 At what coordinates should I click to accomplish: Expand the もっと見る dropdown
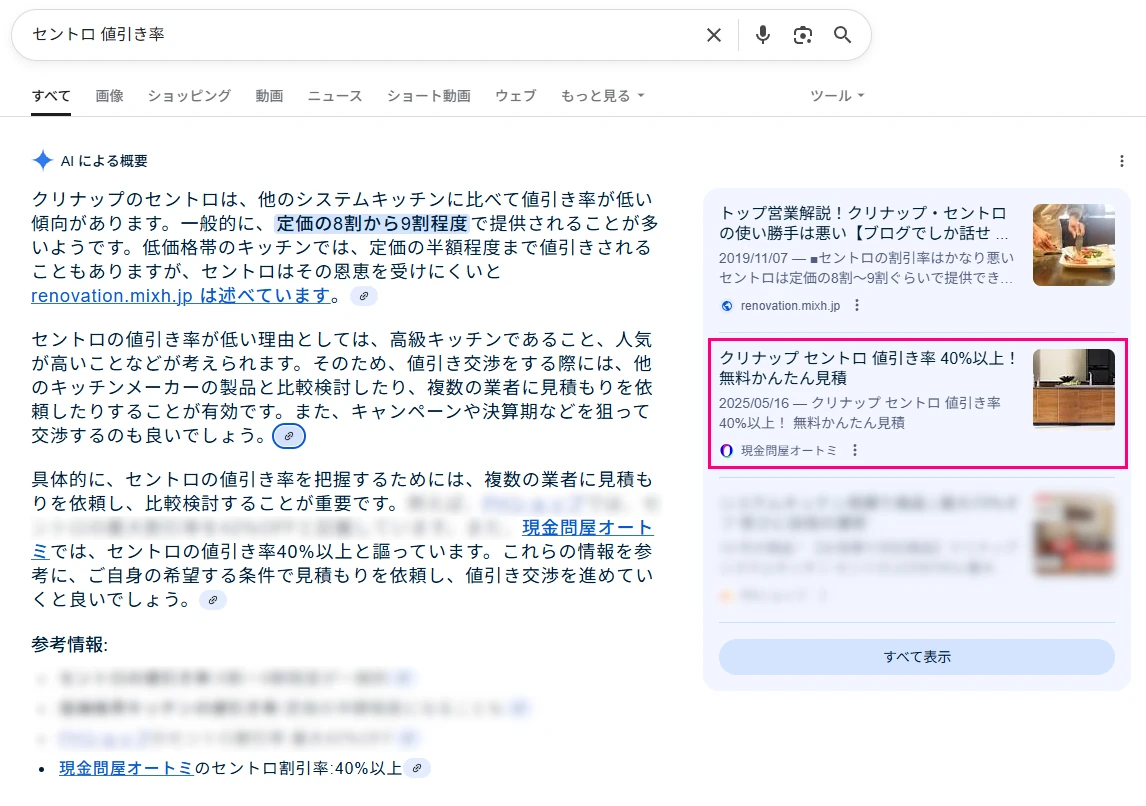(x=602, y=96)
